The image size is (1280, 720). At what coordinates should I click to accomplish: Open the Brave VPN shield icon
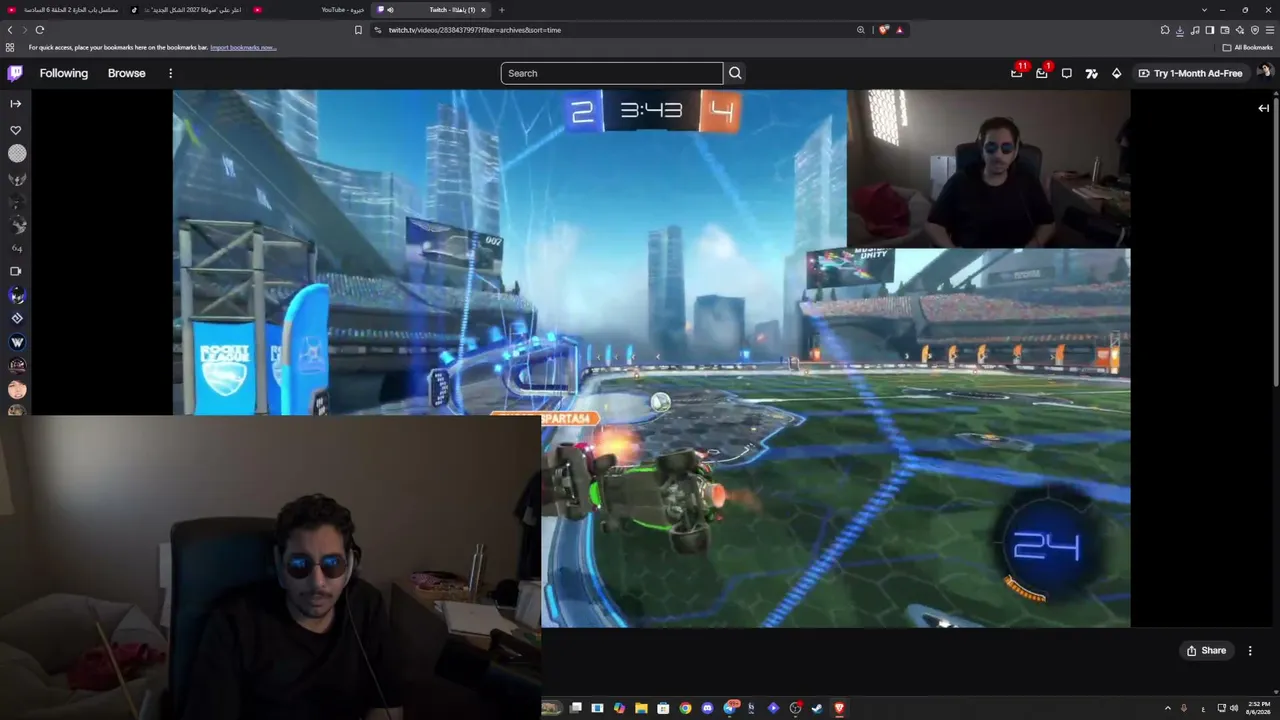(x=1255, y=30)
